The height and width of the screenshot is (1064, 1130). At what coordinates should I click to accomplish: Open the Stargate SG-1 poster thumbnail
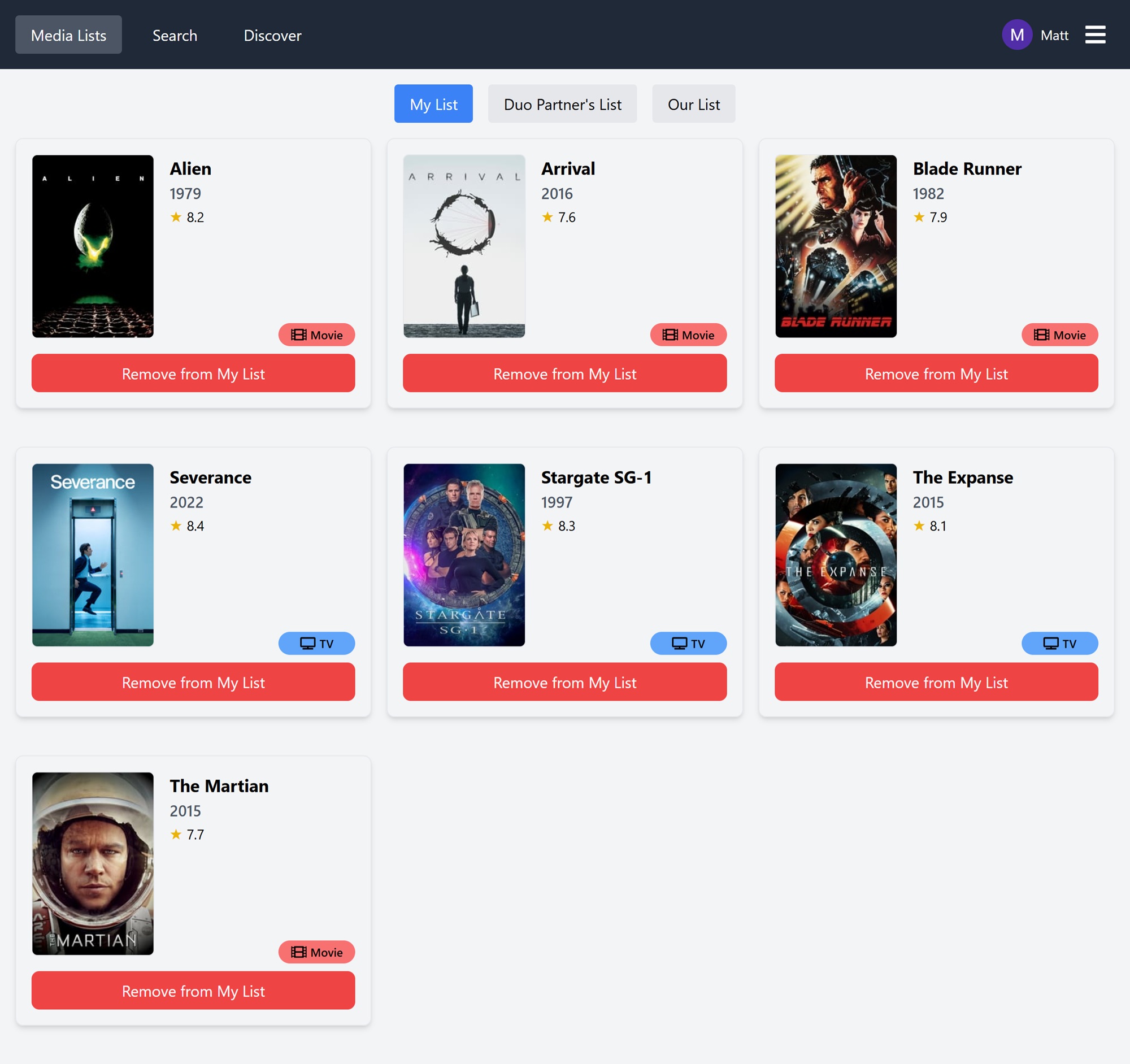tap(464, 555)
